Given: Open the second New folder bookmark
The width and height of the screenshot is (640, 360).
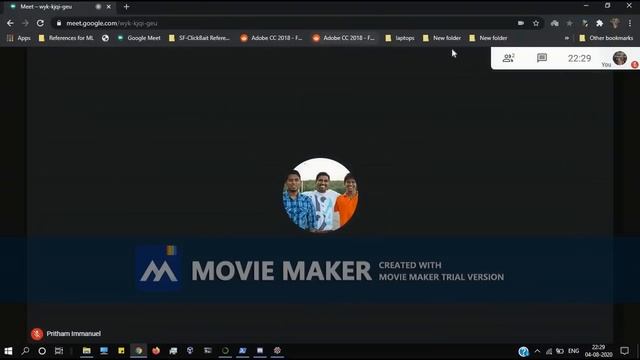Looking at the screenshot, I should [x=488, y=38].
